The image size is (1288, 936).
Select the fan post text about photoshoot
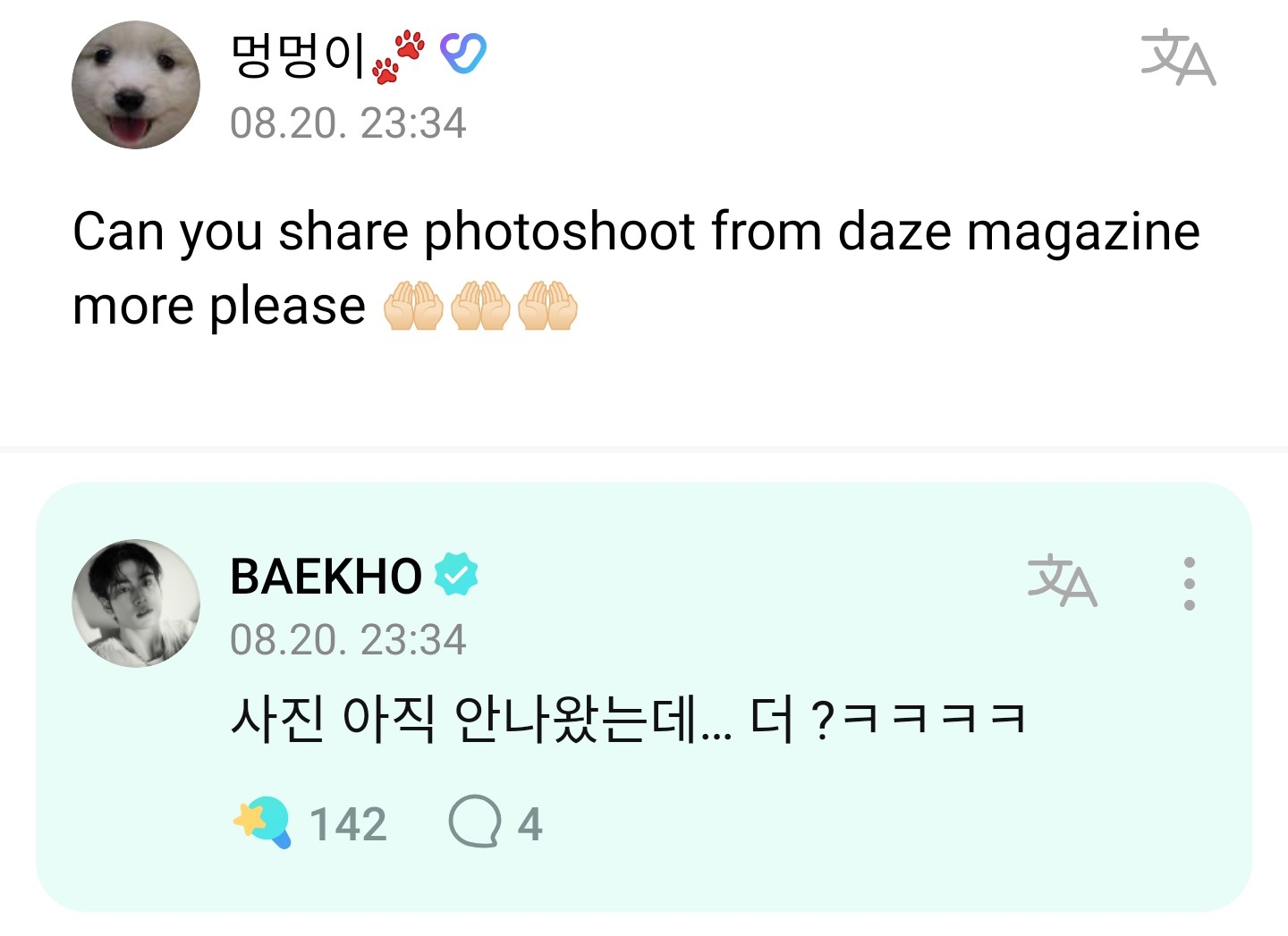(636, 268)
